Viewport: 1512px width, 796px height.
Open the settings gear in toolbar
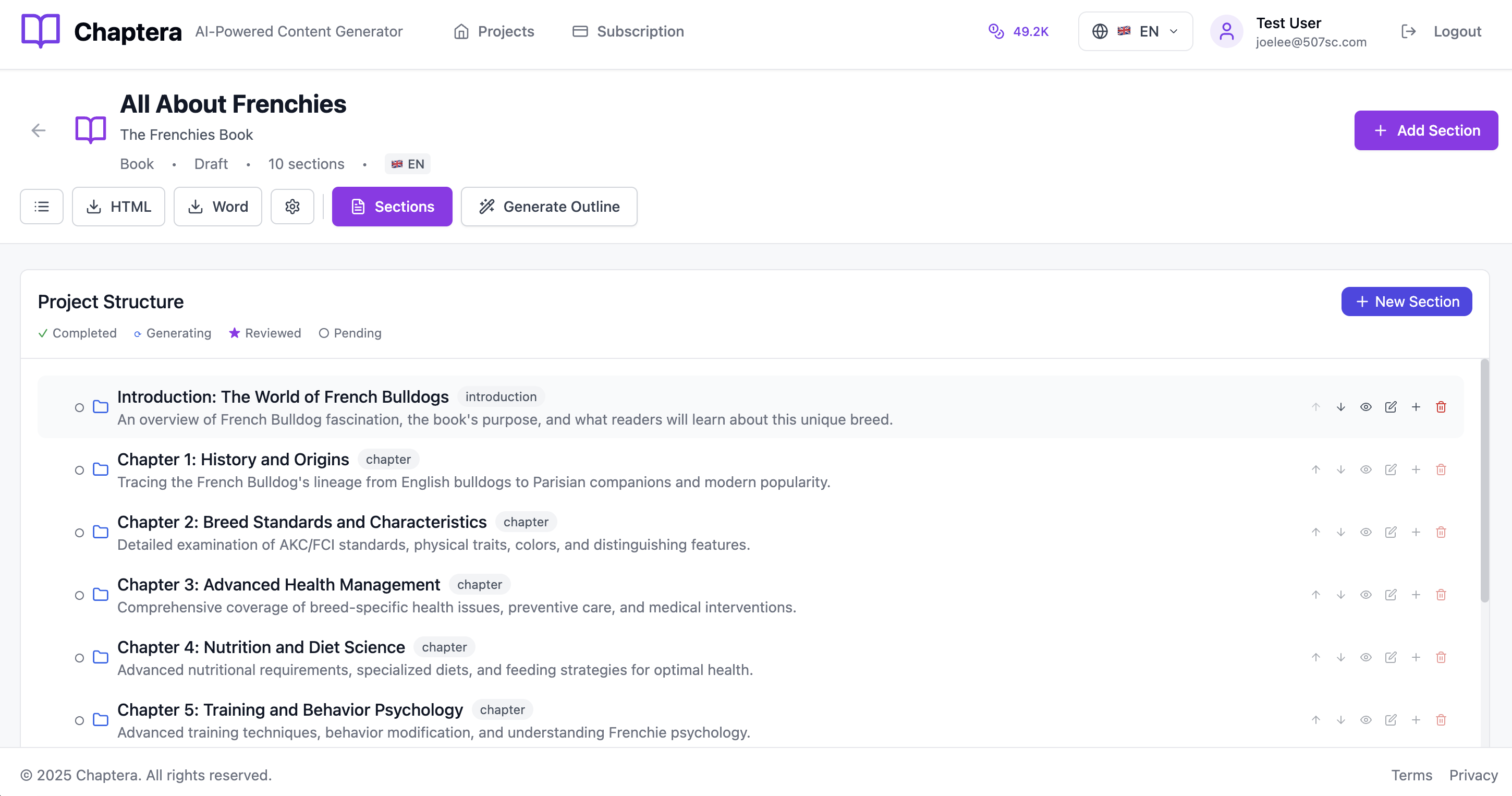292,207
